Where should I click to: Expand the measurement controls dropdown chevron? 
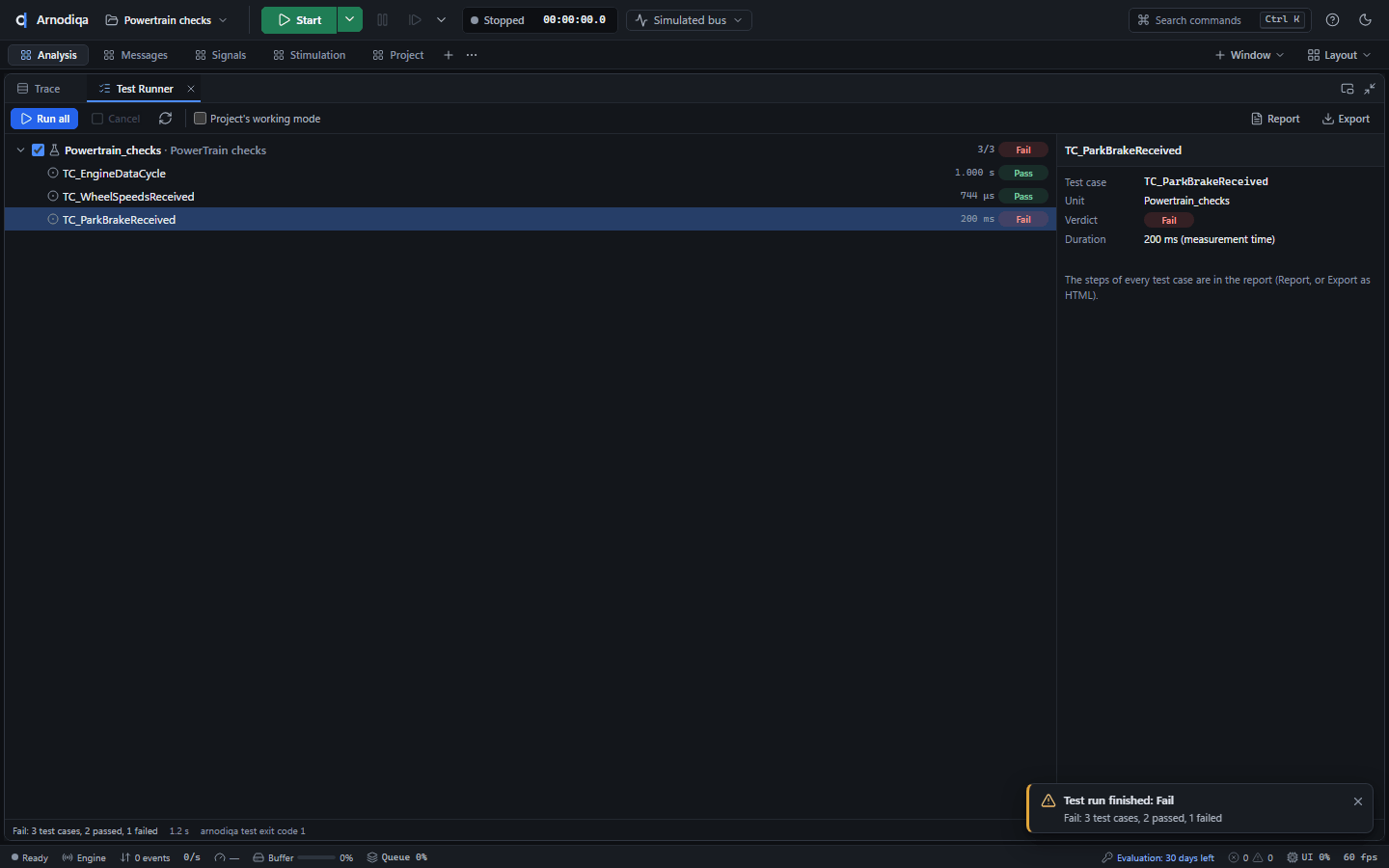point(442,20)
